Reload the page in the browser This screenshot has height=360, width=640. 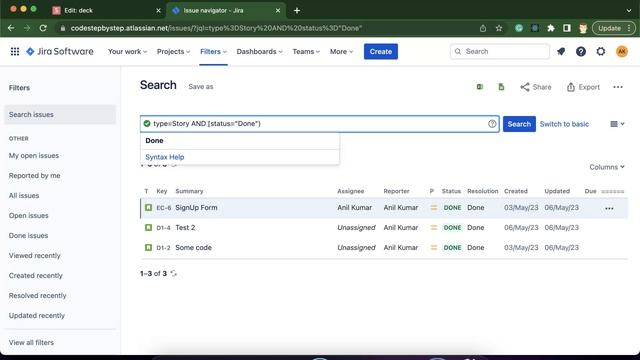43,28
